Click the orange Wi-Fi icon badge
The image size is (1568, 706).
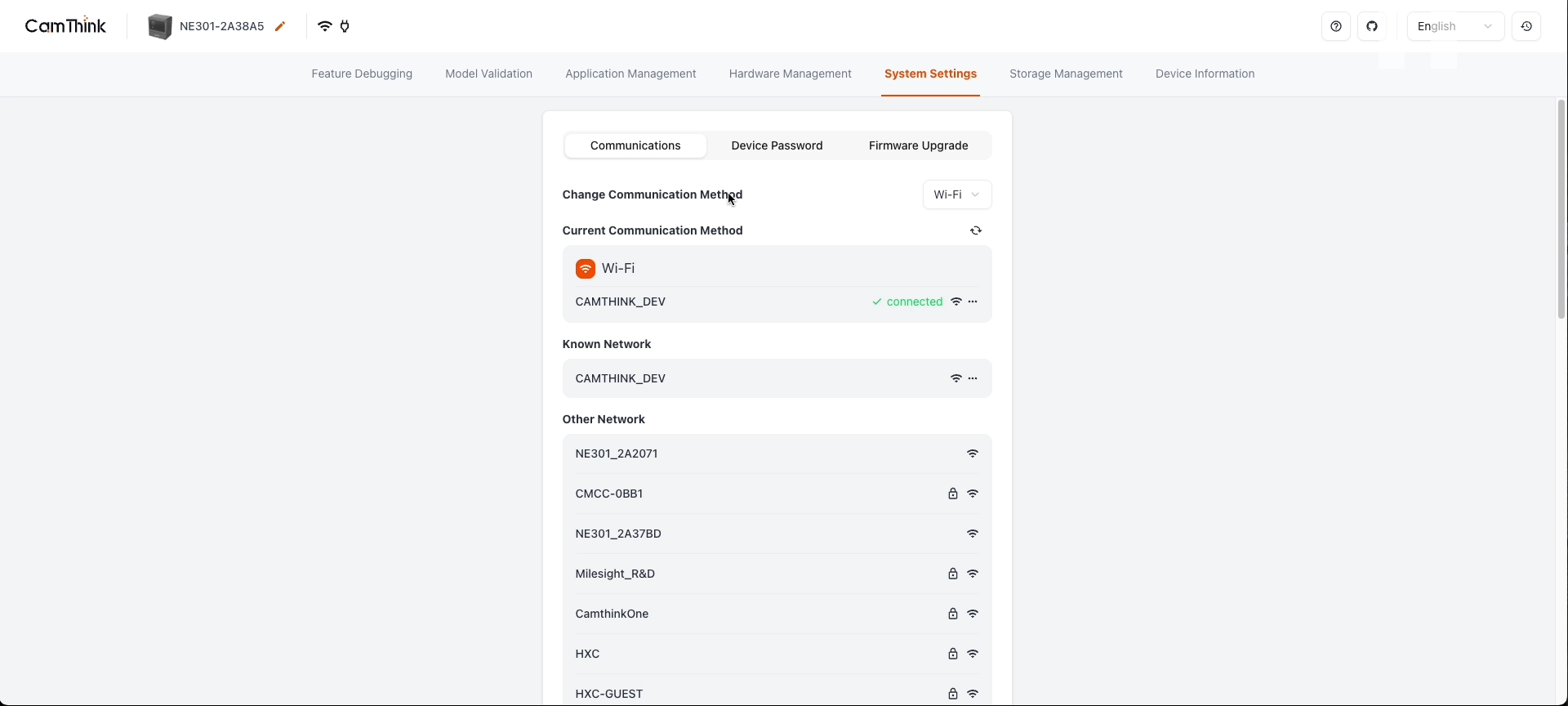(x=586, y=268)
